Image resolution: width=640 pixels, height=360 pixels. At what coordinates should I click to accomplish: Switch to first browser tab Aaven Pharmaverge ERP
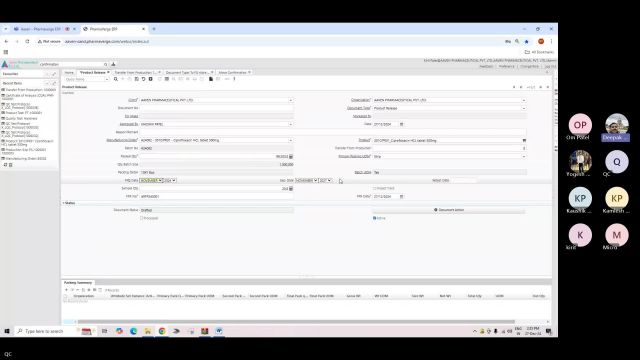point(40,29)
